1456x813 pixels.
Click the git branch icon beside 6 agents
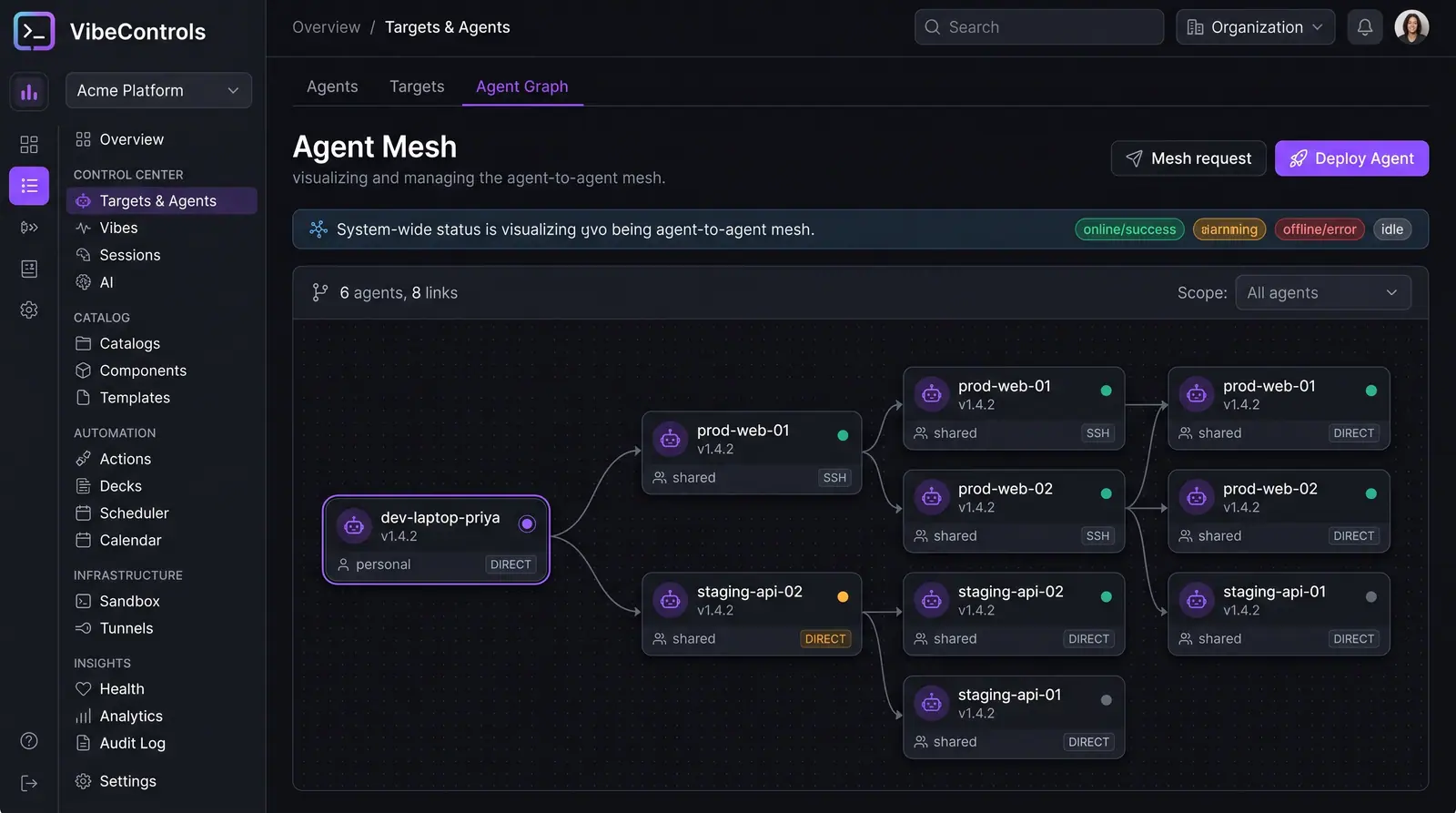319,292
